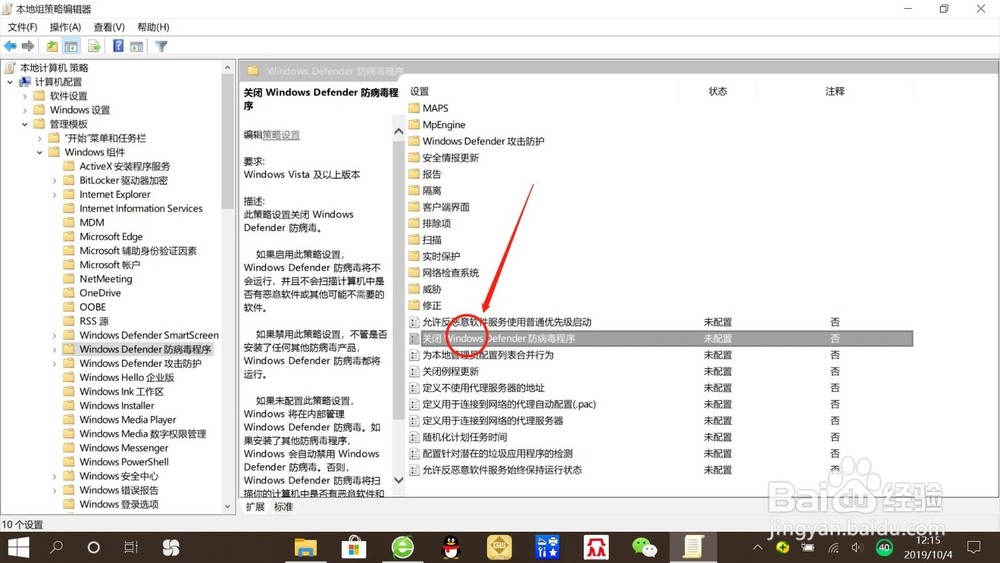Open the MAPS folder in the settings list
The height and width of the screenshot is (563, 1000).
point(435,108)
